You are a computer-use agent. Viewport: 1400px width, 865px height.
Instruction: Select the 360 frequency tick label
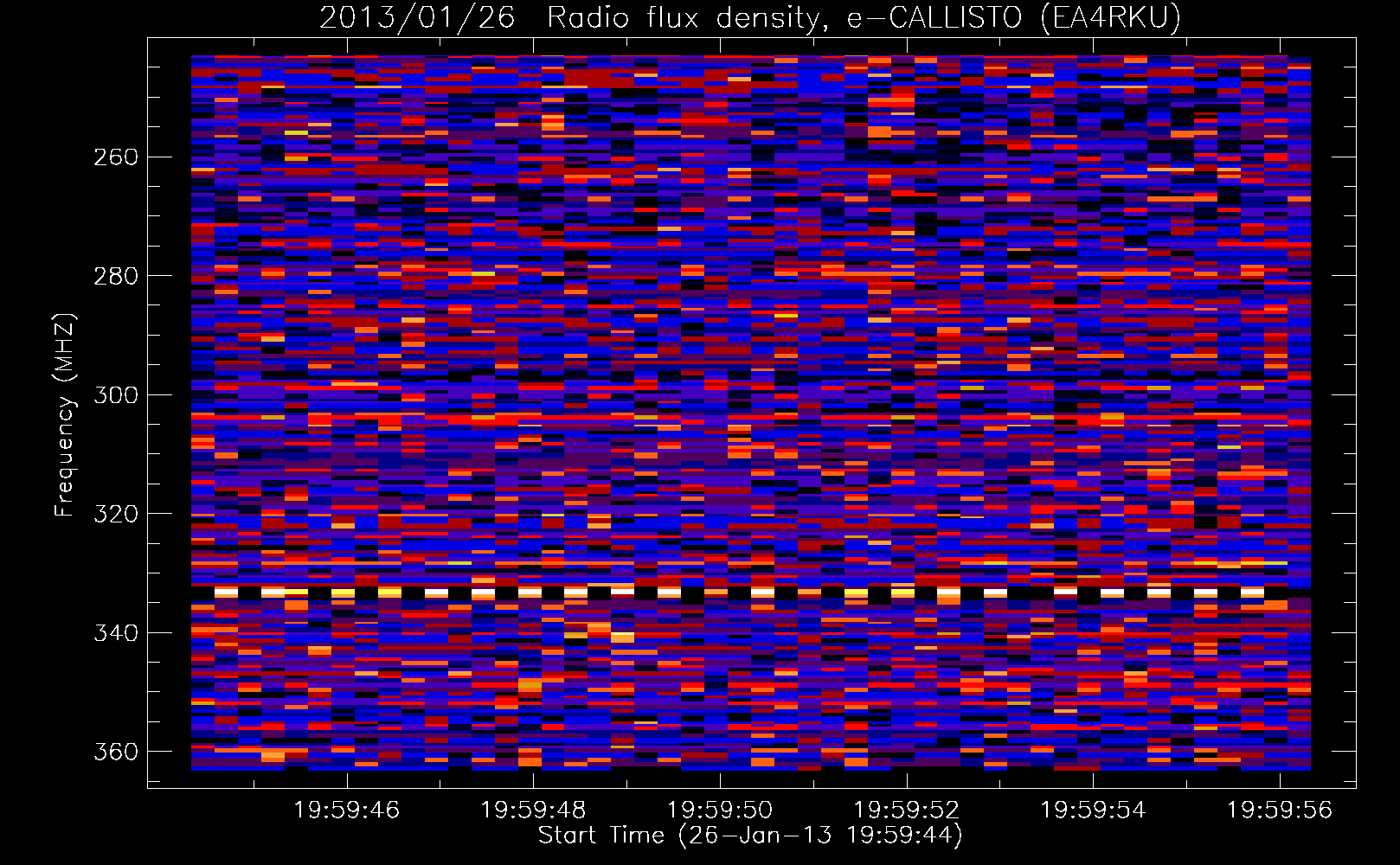tap(116, 752)
